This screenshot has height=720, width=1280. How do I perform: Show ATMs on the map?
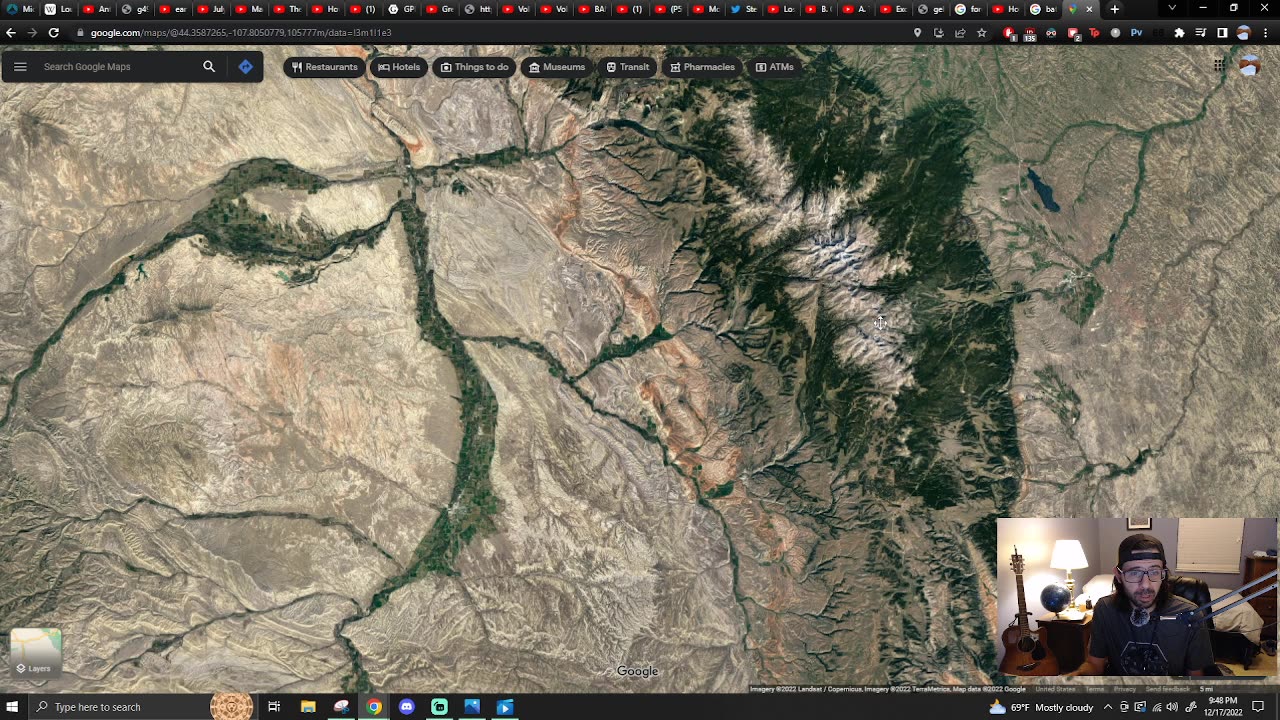pos(774,67)
